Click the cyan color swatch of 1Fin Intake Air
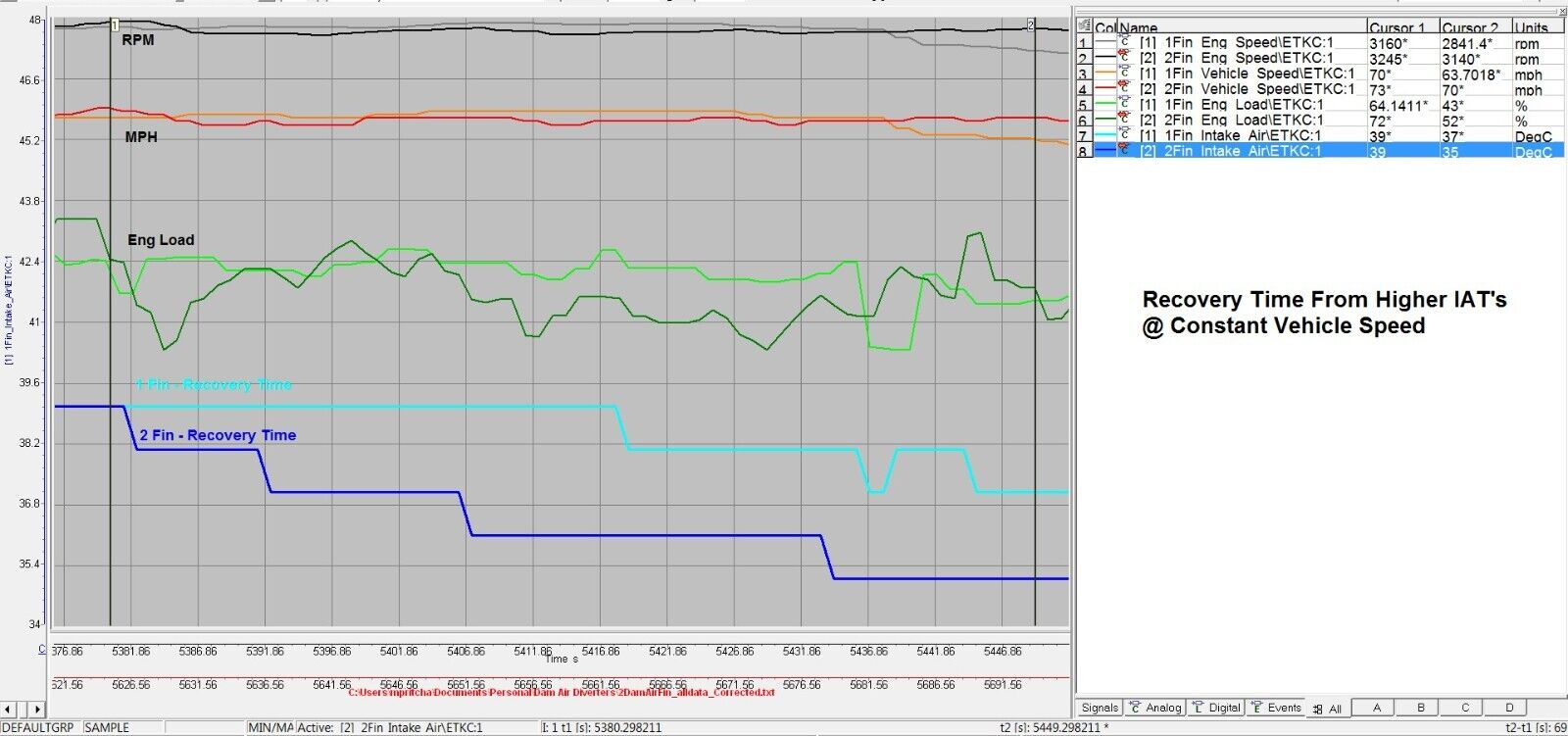Screen dimensions: 1568x736 [1105, 136]
